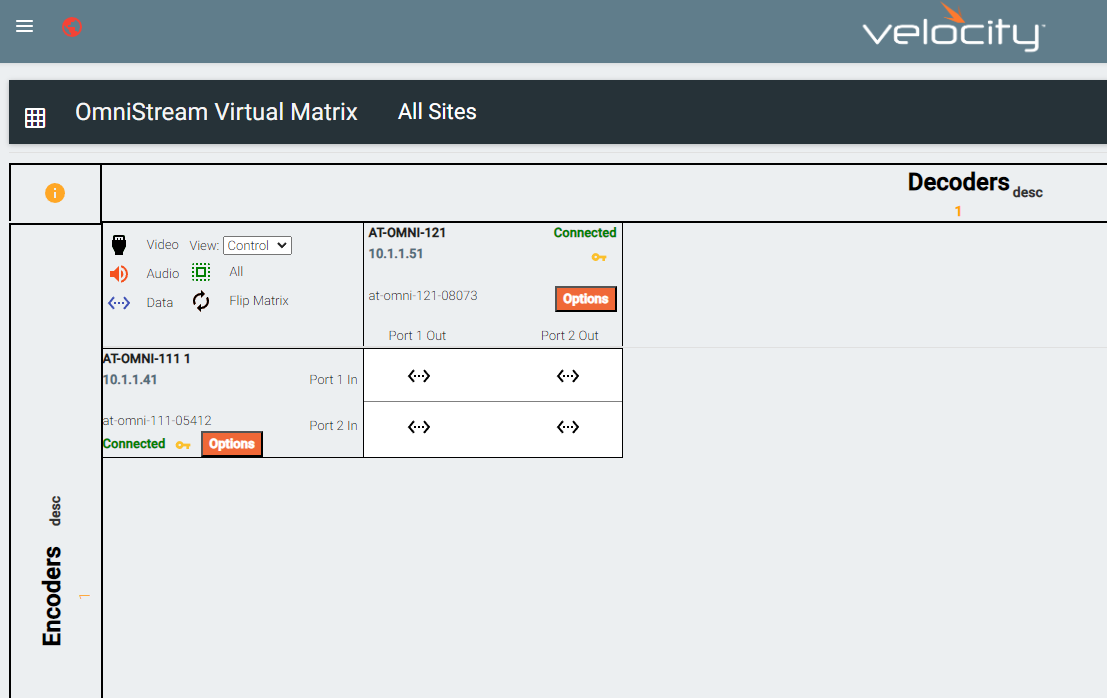Click the AT-OMNI-121 device name
Viewport: 1107px width, 698px height.
[407, 232]
